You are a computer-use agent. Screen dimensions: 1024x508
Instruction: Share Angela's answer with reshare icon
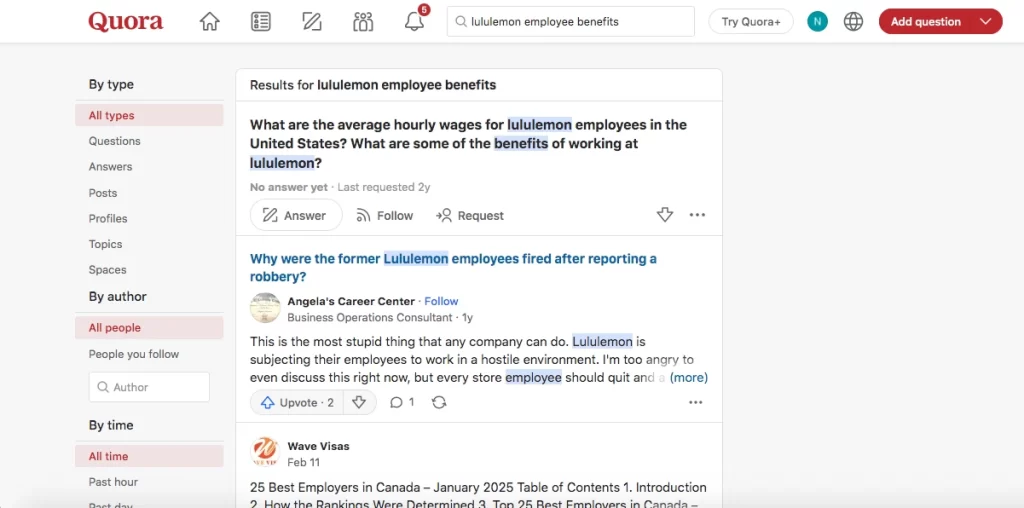(440, 402)
